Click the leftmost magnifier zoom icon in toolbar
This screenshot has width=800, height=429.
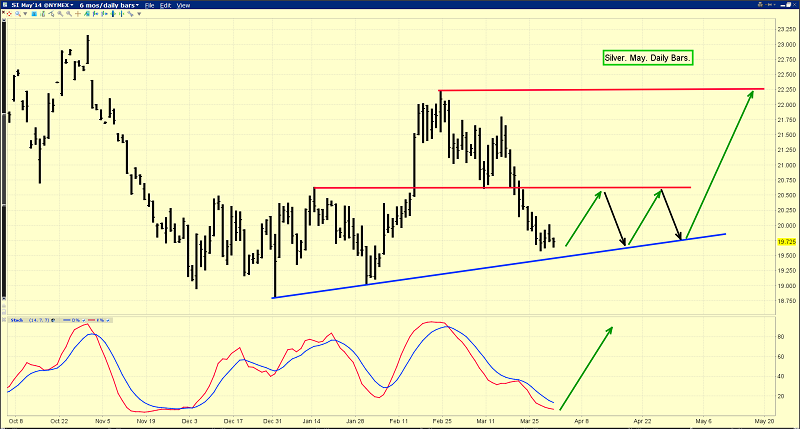point(17,14)
